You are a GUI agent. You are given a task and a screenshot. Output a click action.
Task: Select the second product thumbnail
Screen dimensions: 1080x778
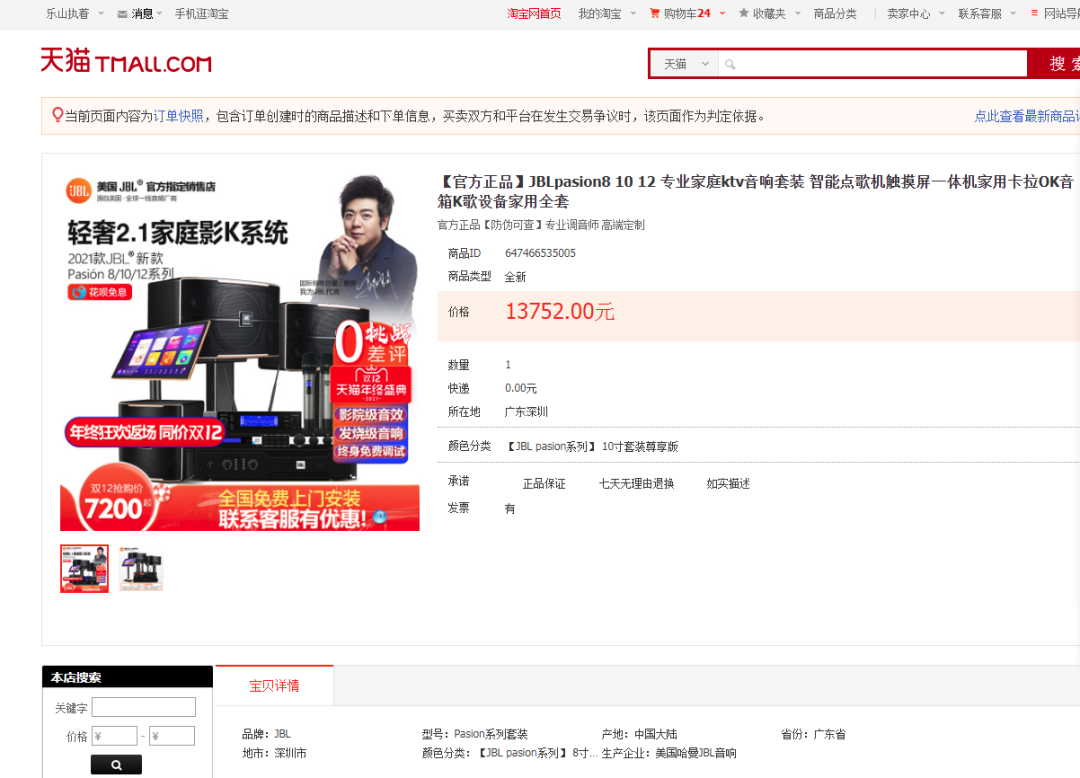(x=141, y=569)
